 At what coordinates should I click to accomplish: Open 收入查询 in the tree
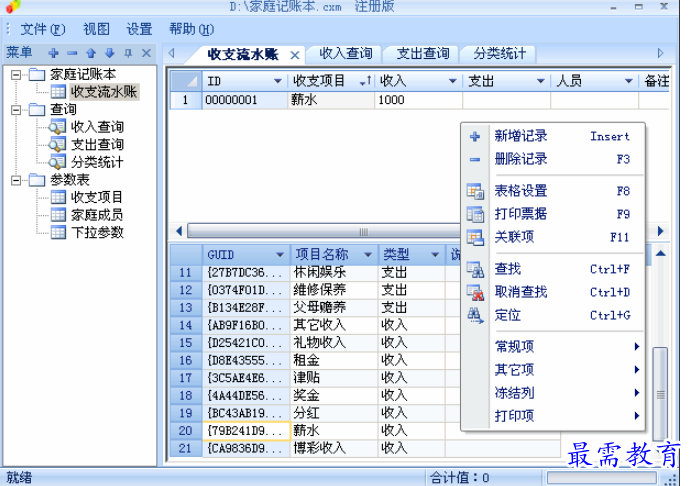pos(98,127)
